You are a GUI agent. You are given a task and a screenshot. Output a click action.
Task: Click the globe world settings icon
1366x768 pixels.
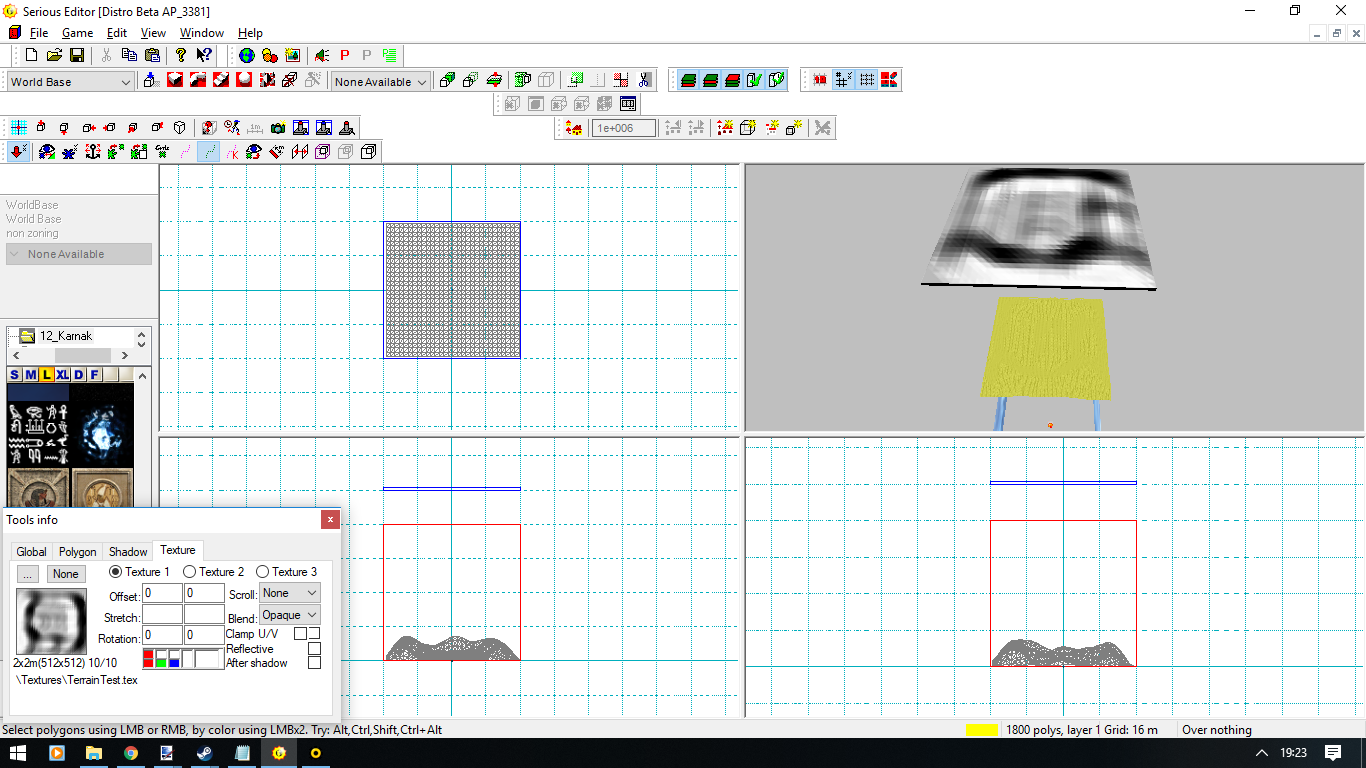246,56
